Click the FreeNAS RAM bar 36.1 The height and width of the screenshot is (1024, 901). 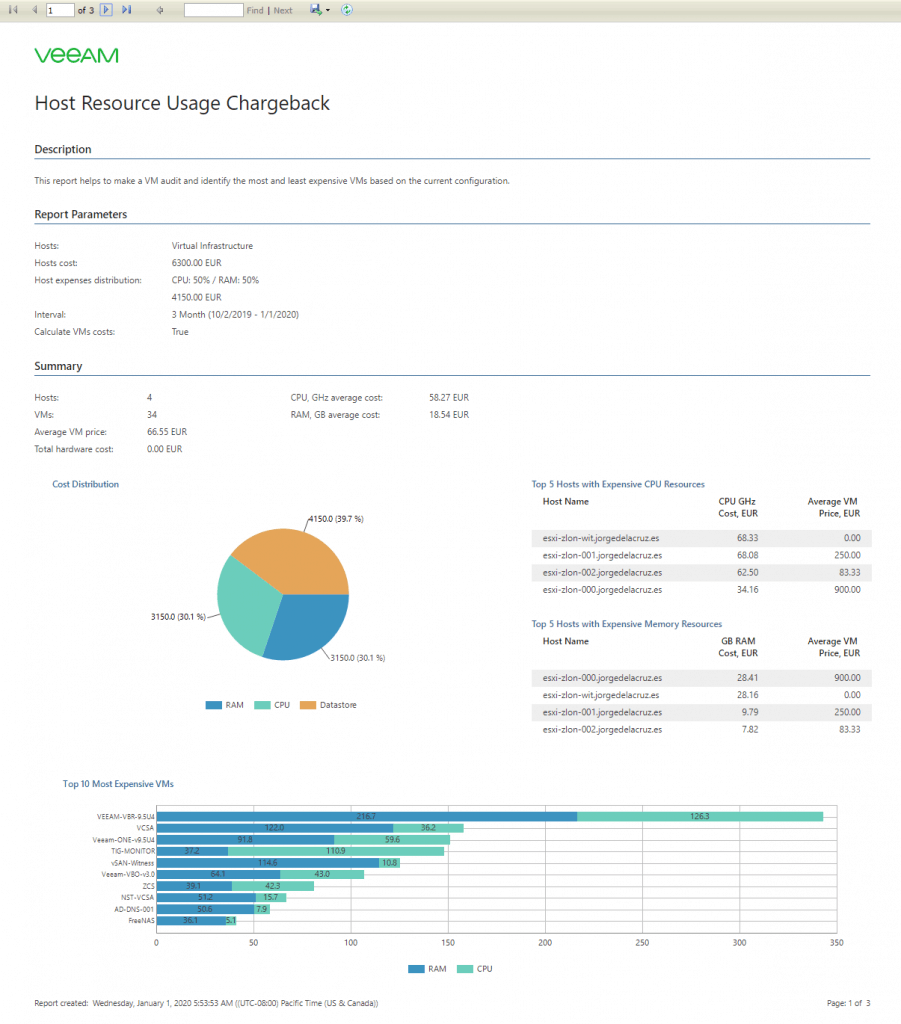pyautogui.click(x=191, y=921)
